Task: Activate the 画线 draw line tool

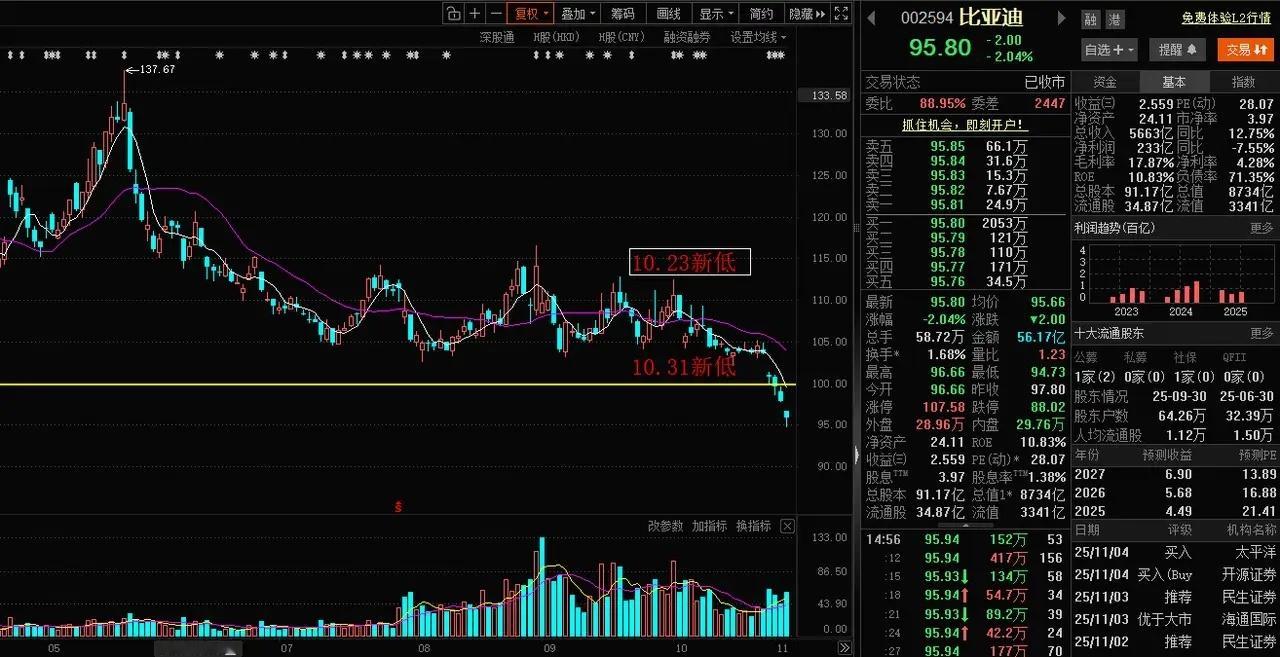Action: 668,13
